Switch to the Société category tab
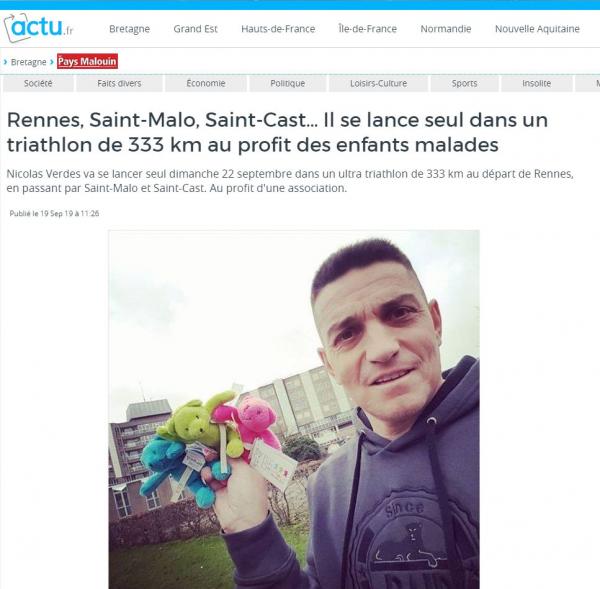 coord(38,83)
